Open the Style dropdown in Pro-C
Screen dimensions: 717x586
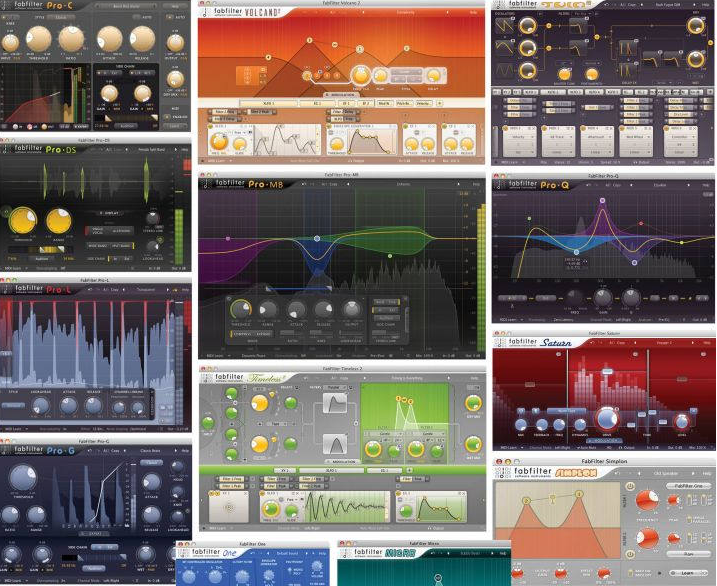(x=61, y=17)
